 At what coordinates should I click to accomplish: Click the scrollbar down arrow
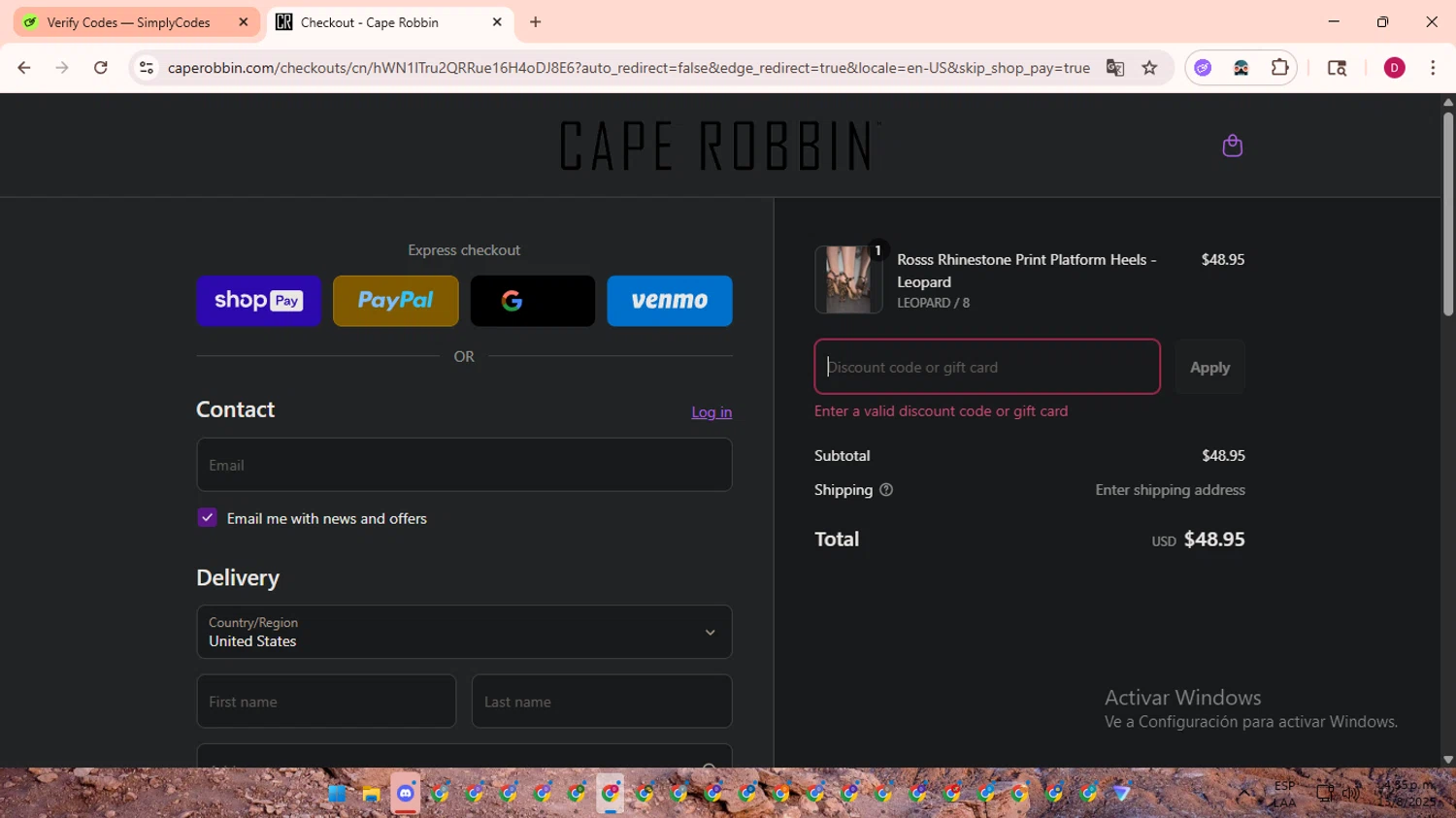[x=1447, y=760]
